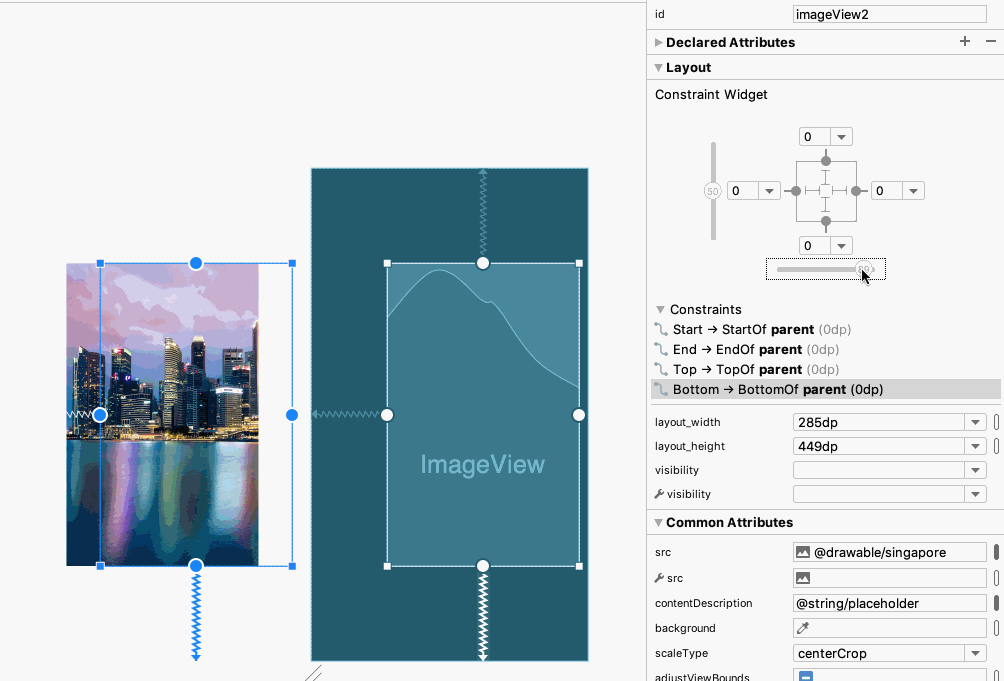The width and height of the screenshot is (1004, 681).
Task: Toggle the adjustViewBounds switch
Action: point(806,675)
